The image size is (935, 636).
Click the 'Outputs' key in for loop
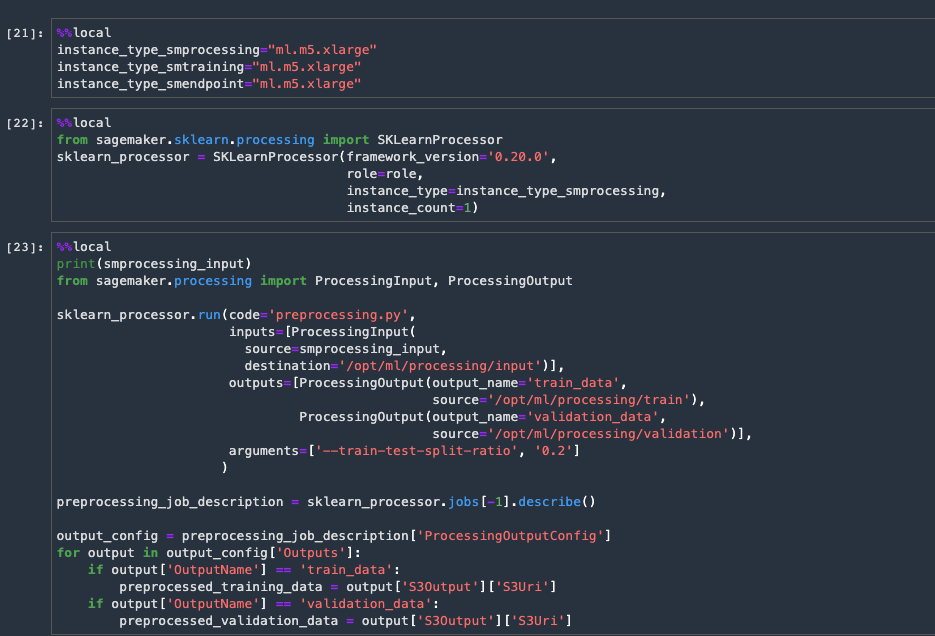click(311, 553)
